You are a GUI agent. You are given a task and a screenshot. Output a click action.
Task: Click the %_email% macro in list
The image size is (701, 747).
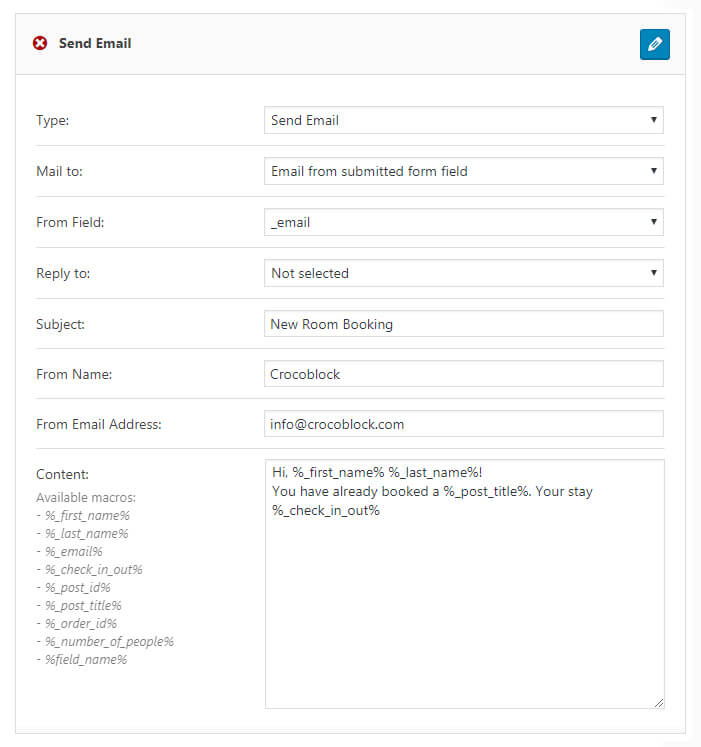[x=74, y=552]
